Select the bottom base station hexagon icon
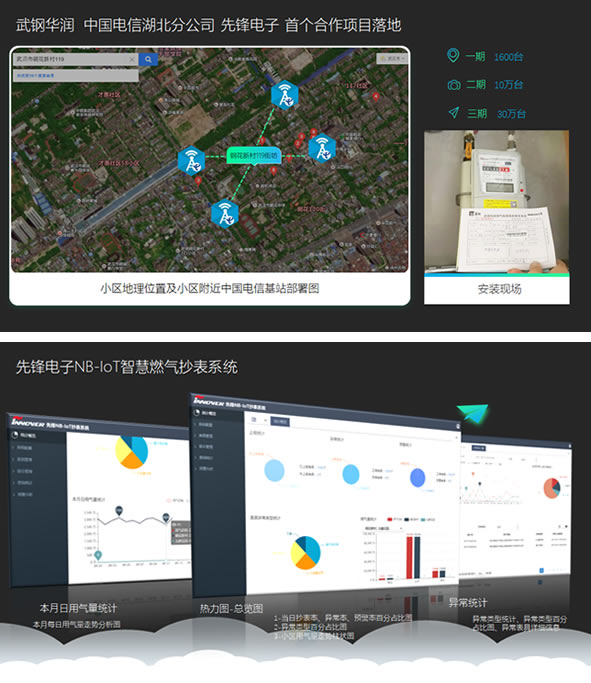This screenshot has width=591, height=683. click(225, 214)
